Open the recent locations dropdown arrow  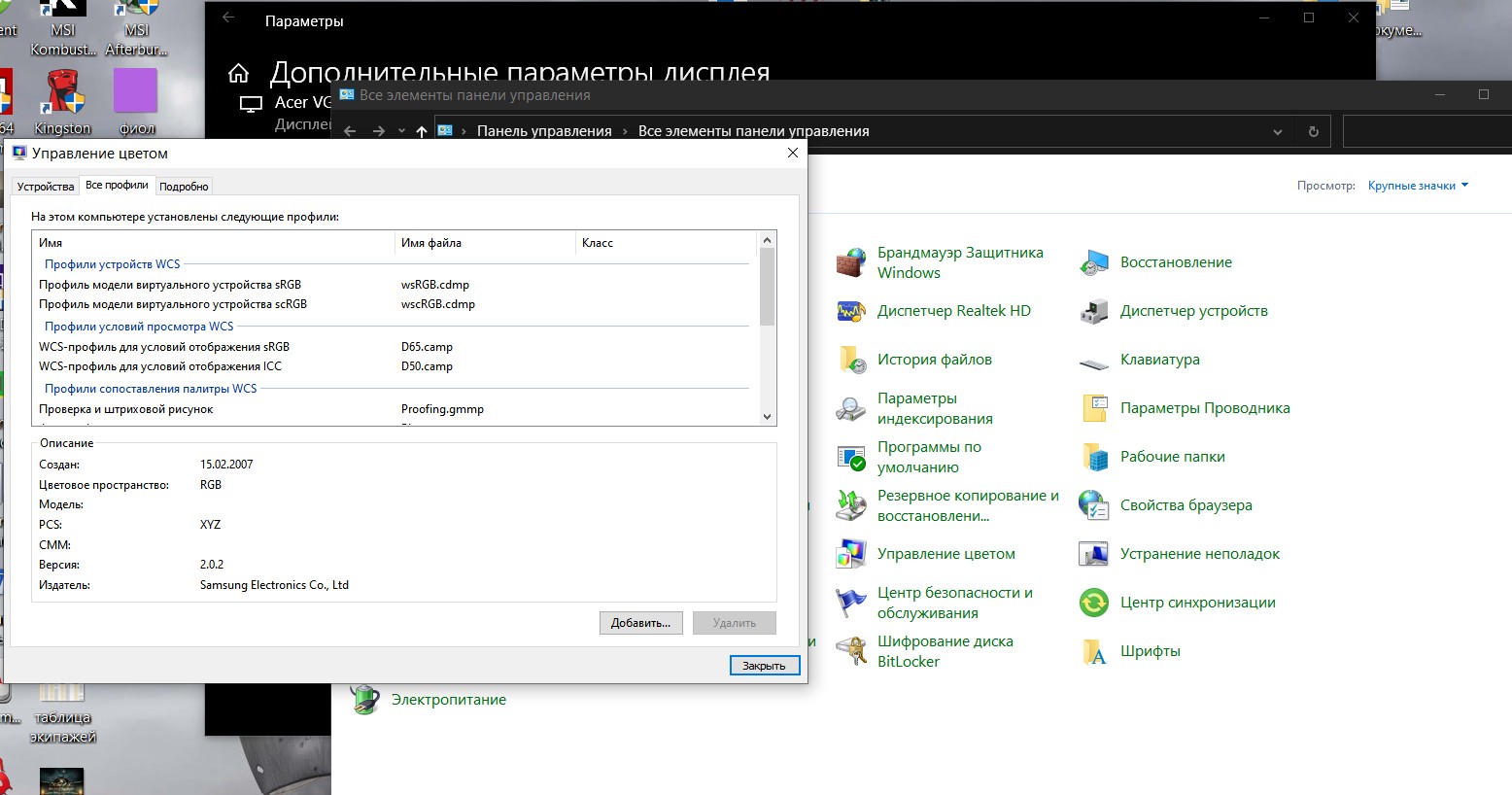click(401, 132)
